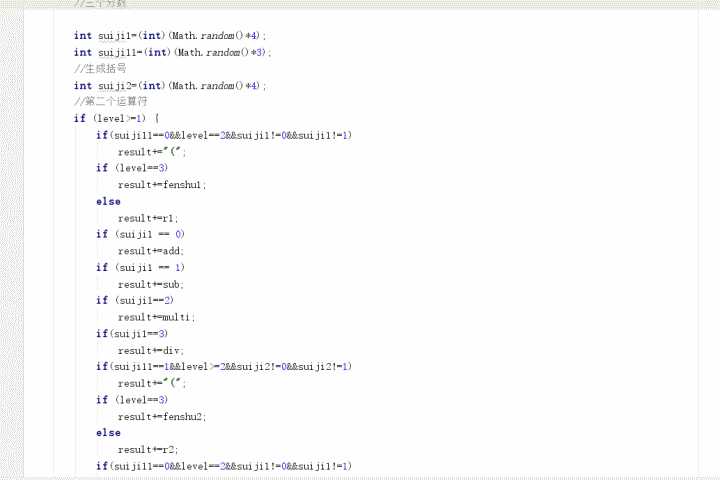Click 'else' directly above 'result+=r1;'
720x480 pixels.
point(108,202)
